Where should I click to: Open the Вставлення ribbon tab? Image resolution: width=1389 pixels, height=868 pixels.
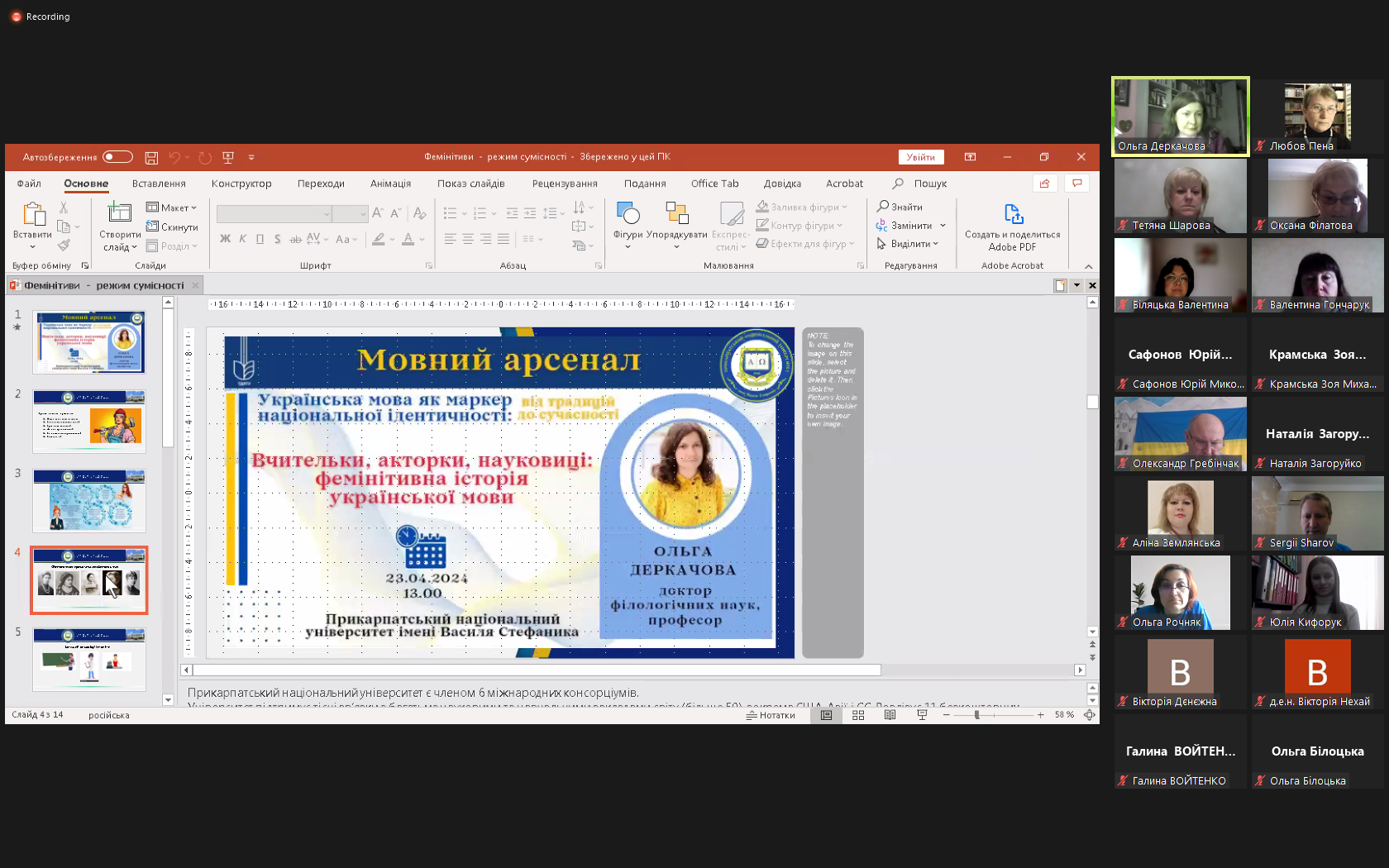pos(159,184)
